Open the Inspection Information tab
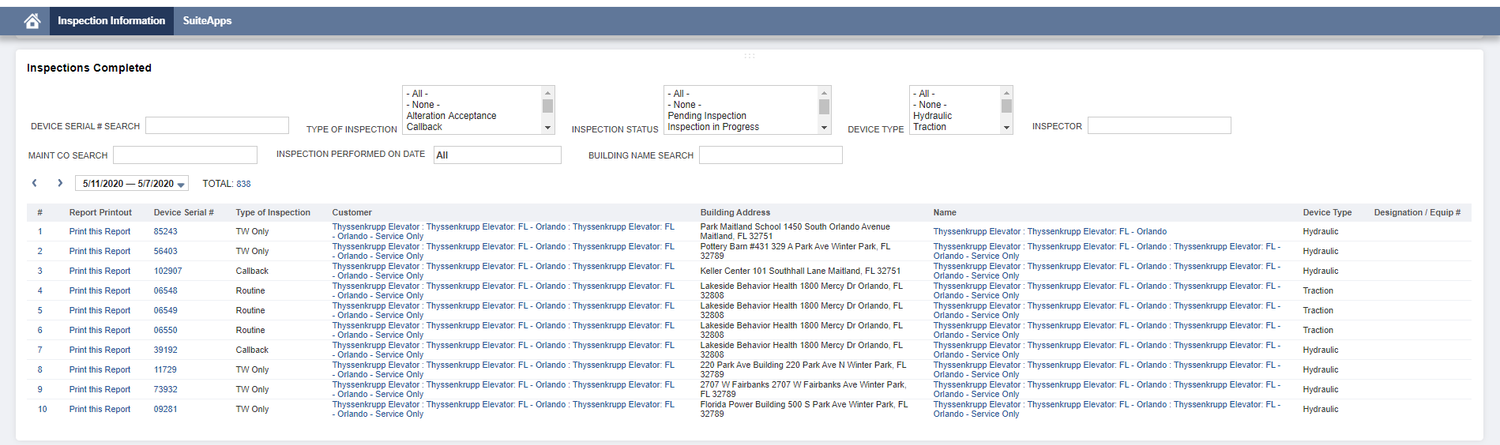Screen dimensions: 1500x445 (x=112, y=21)
